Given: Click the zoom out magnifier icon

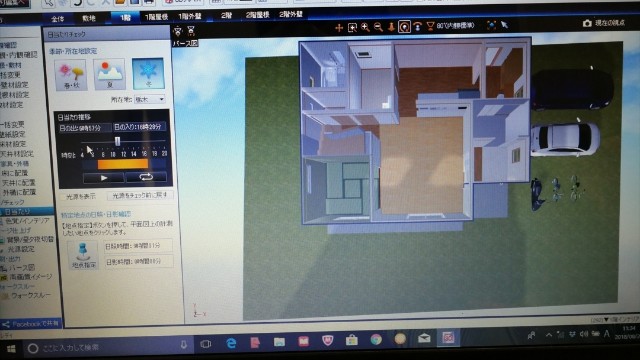Looking at the screenshot, I should coord(378,27).
